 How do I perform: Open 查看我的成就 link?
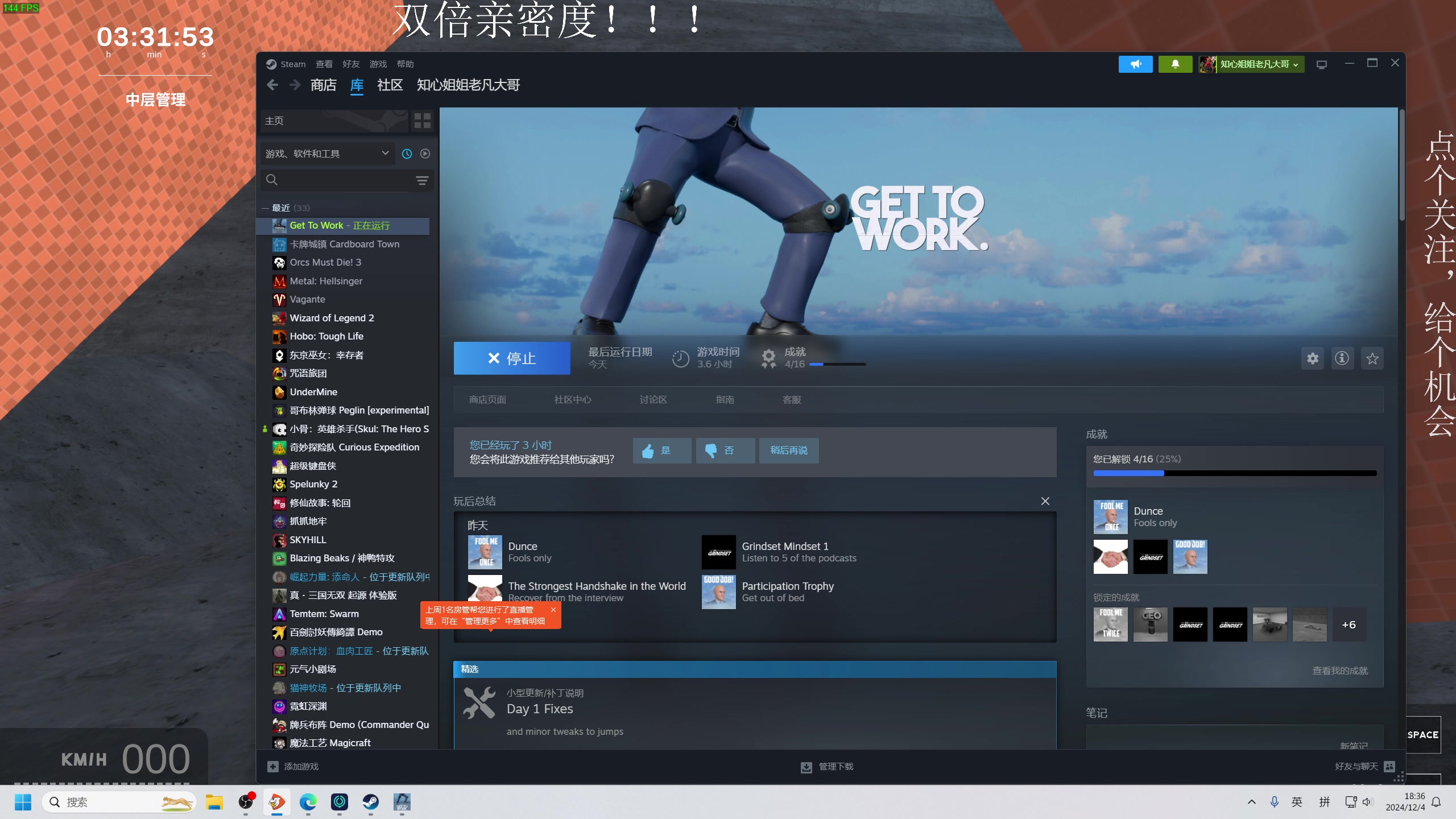point(1340,671)
